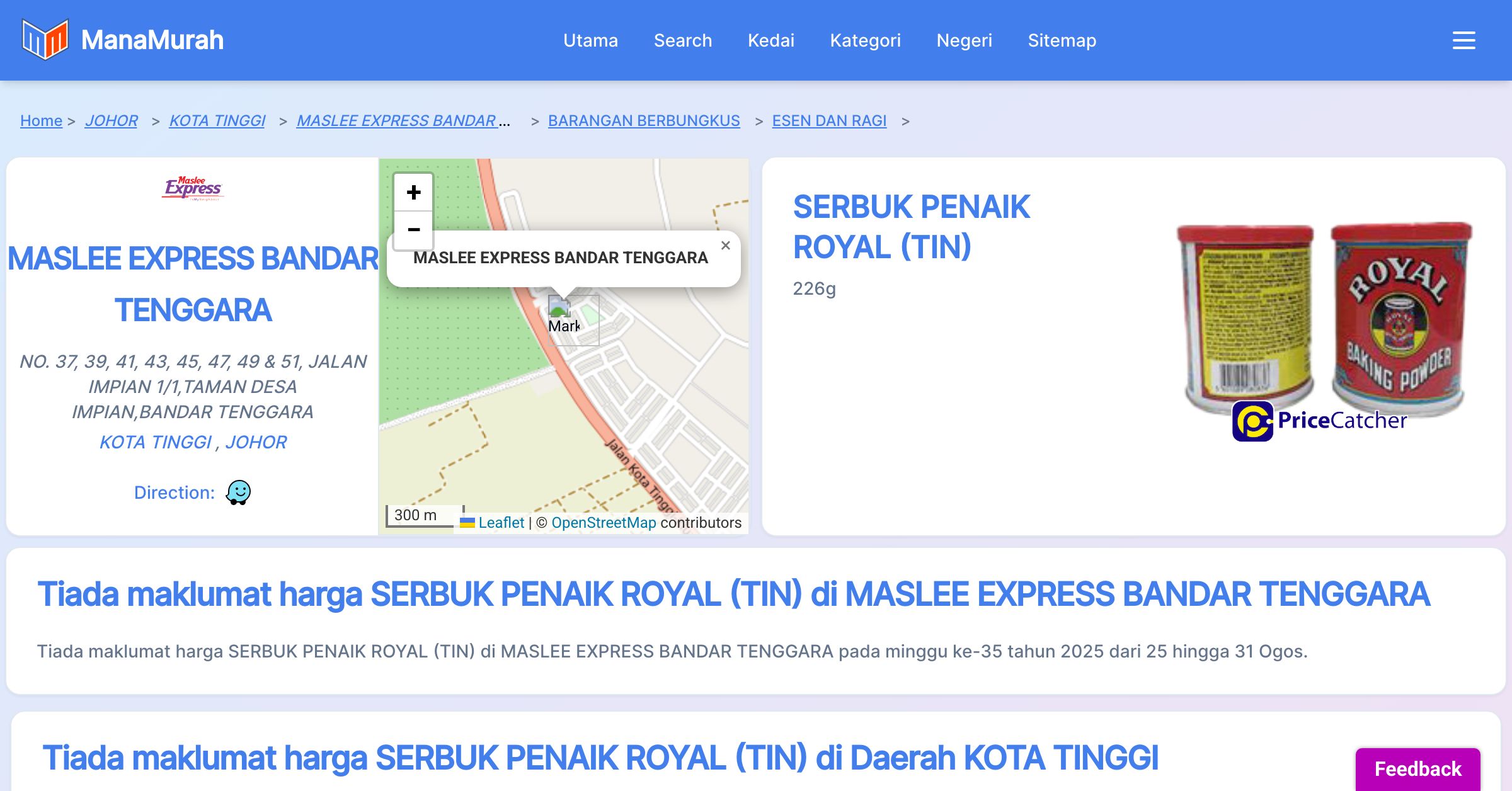Click BARANGAN BERBUNGKUS breadcrumb link
1512x791 pixels.
(643, 120)
